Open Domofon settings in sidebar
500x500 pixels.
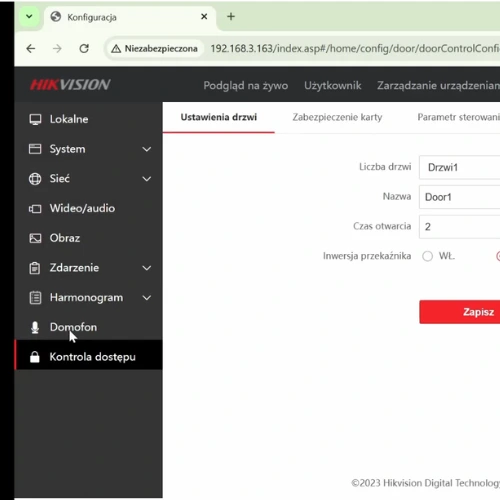(x=89, y=327)
